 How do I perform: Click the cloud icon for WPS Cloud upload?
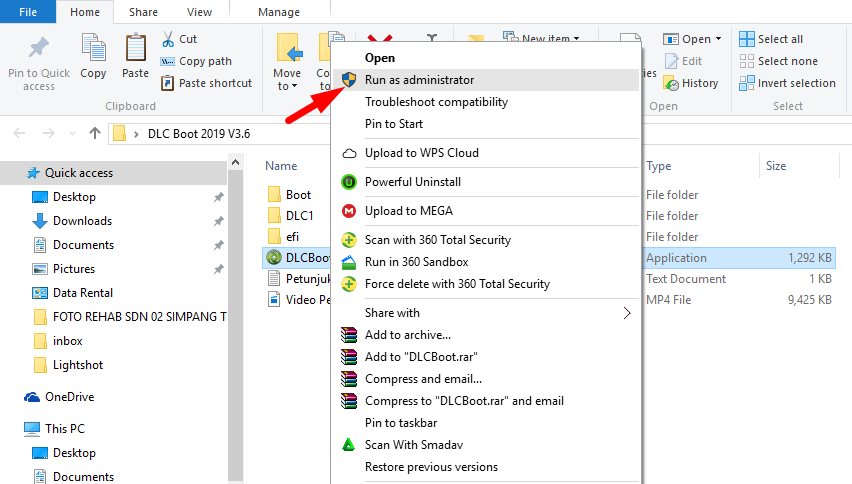click(349, 153)
